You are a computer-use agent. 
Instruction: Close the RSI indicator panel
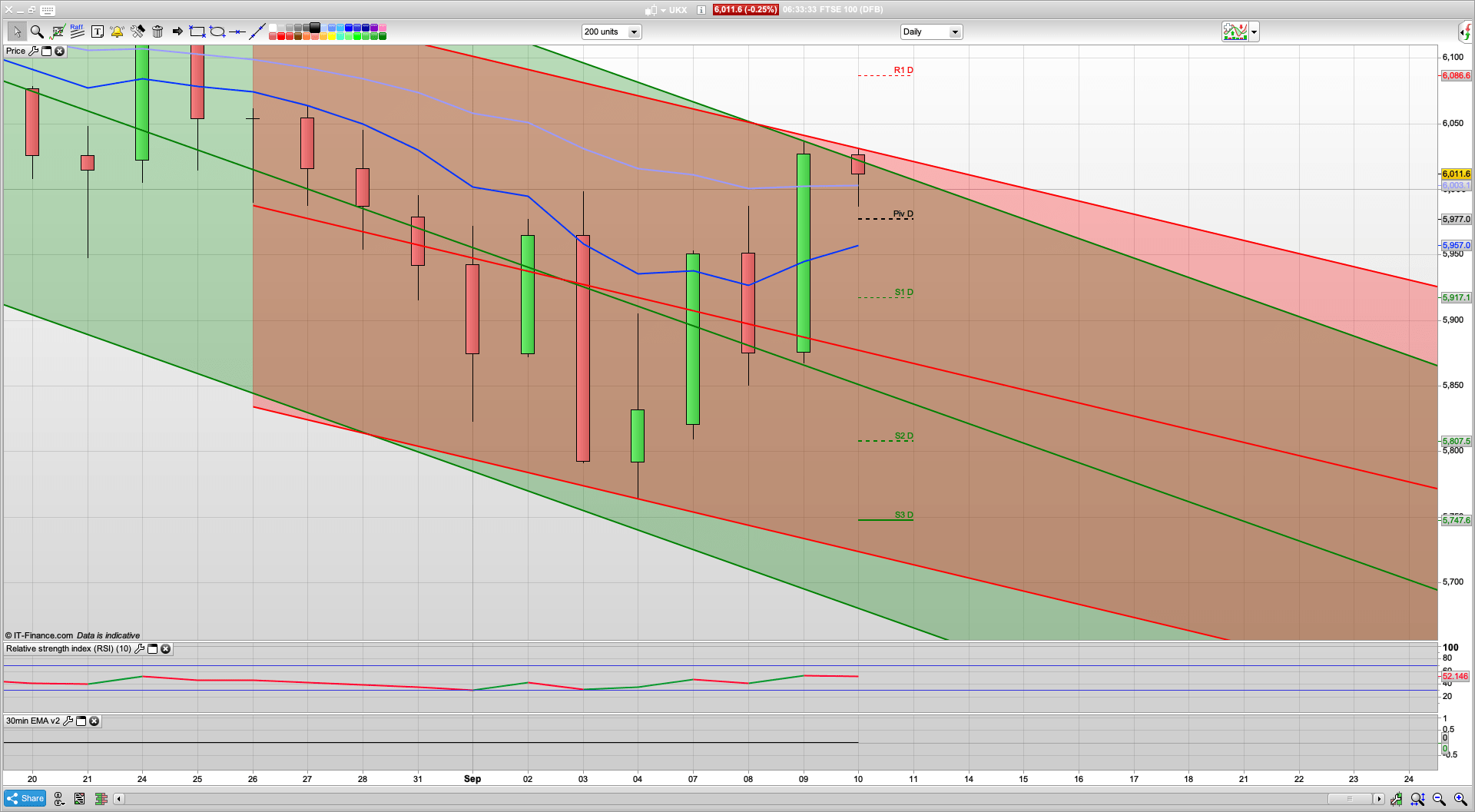click(x=166, y=649)
